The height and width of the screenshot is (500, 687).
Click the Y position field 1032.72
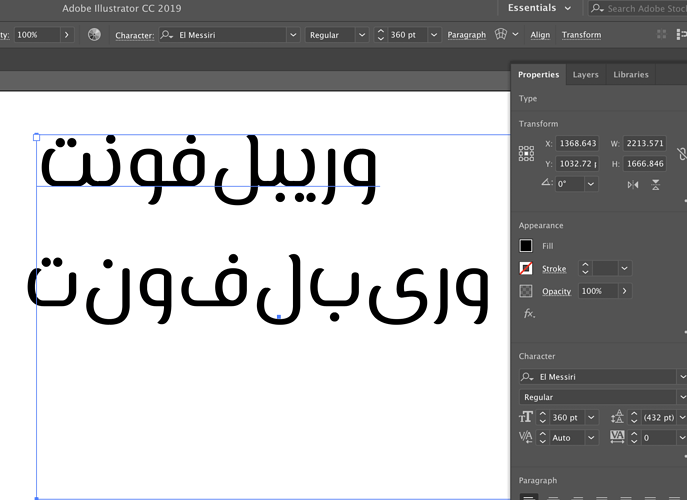click(x=577, y=163)
